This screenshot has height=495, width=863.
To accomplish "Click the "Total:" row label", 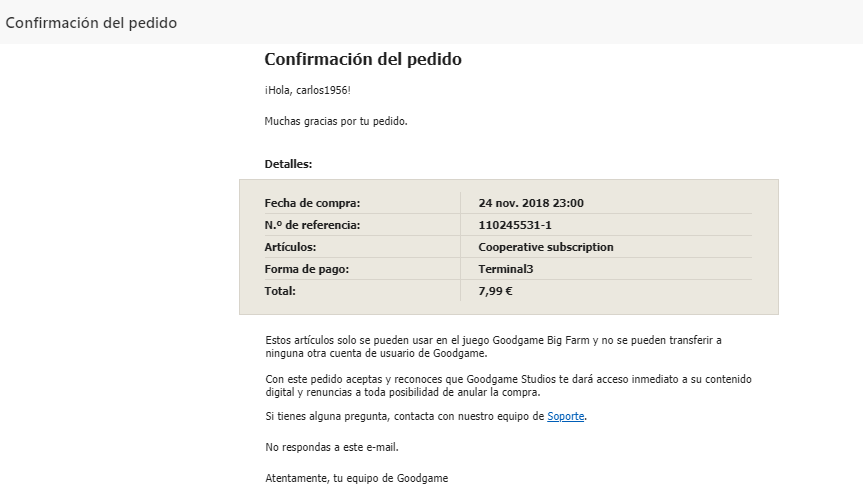I will pyautogui.click(x=280, y=291).
